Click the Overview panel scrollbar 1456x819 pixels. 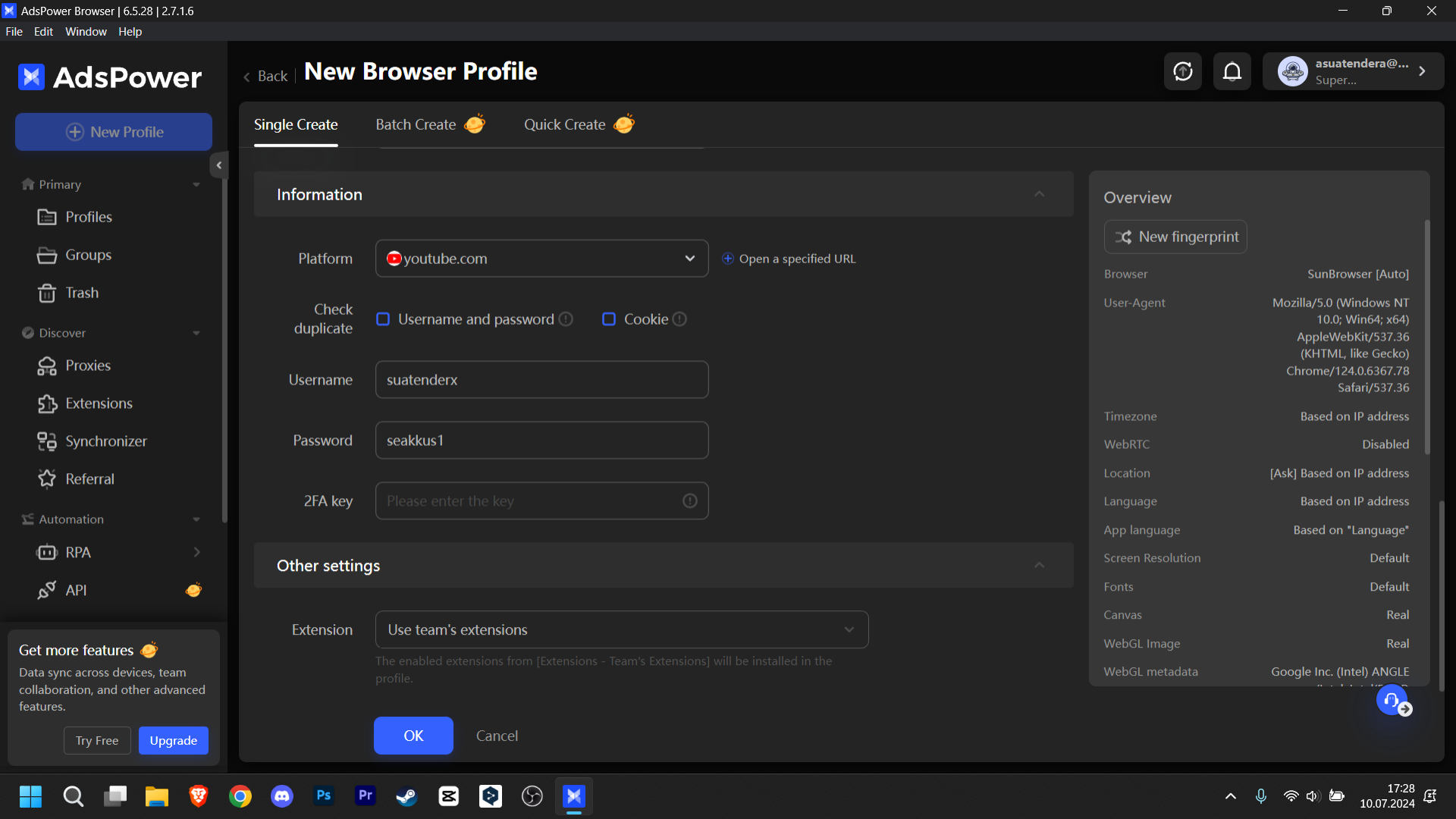click(1427, 337)
